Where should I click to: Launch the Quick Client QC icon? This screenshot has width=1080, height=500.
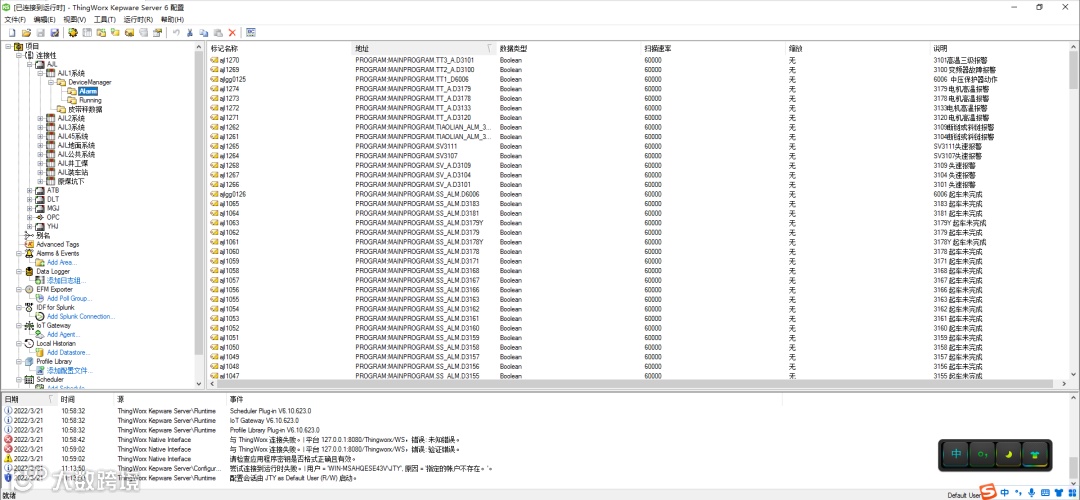point(251,32)
